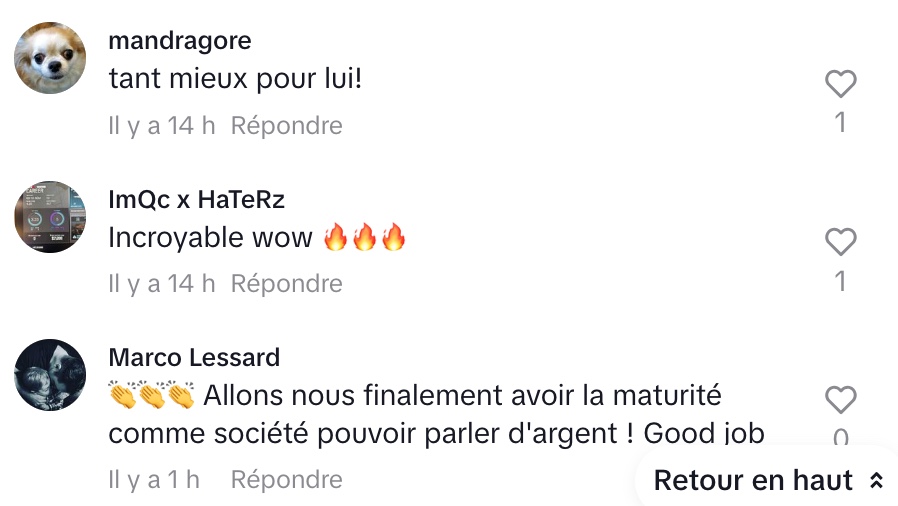Click the 'tant mieux pour lui!' comment text
The height and width of the screenshot is (506, 898).
coord(235,78)
